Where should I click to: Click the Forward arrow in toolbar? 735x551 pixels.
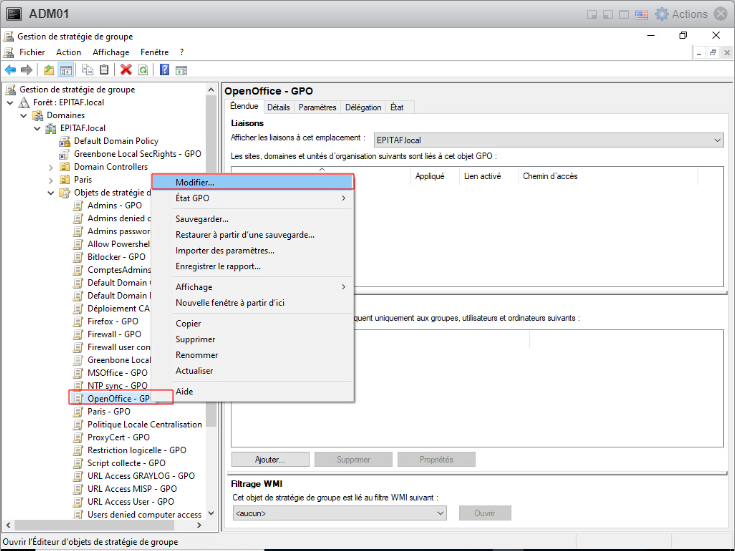[26, 70]
